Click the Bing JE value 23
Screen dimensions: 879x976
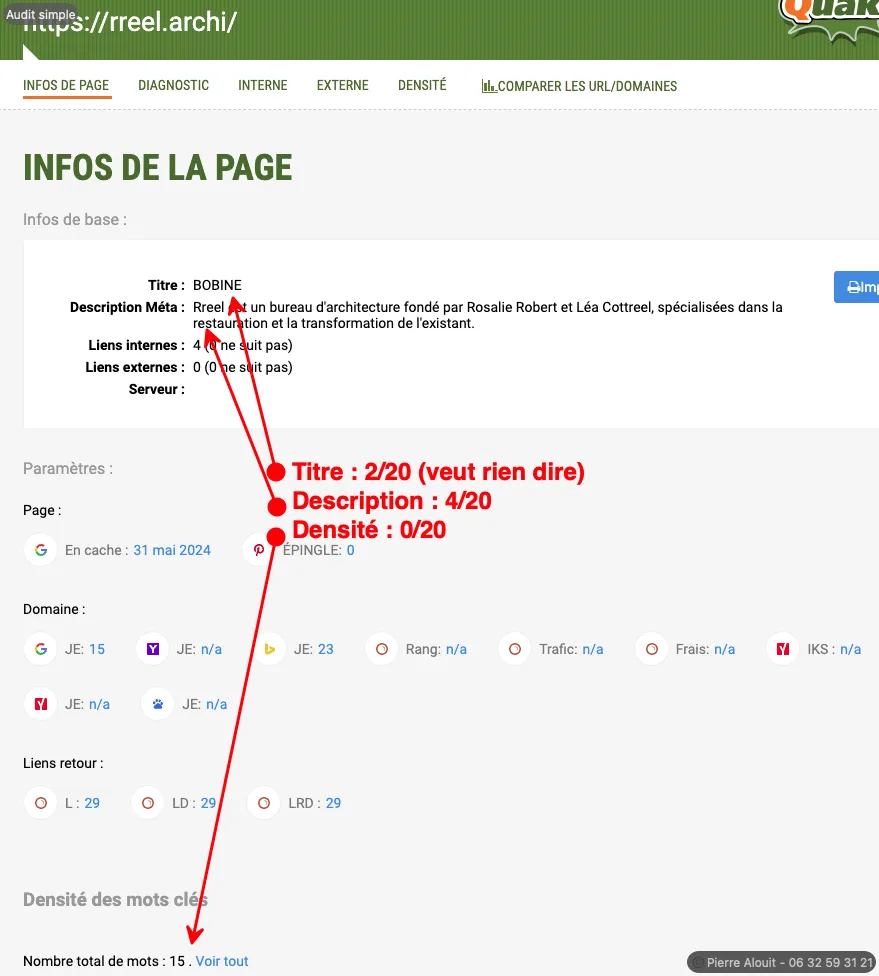point(326,649)
